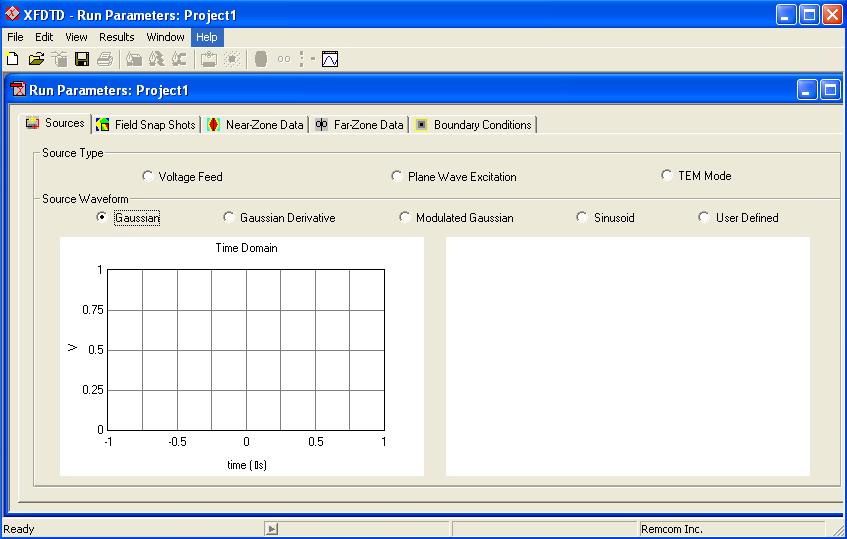Click the sine waveform toolbar icon

[x=330, y=58]
